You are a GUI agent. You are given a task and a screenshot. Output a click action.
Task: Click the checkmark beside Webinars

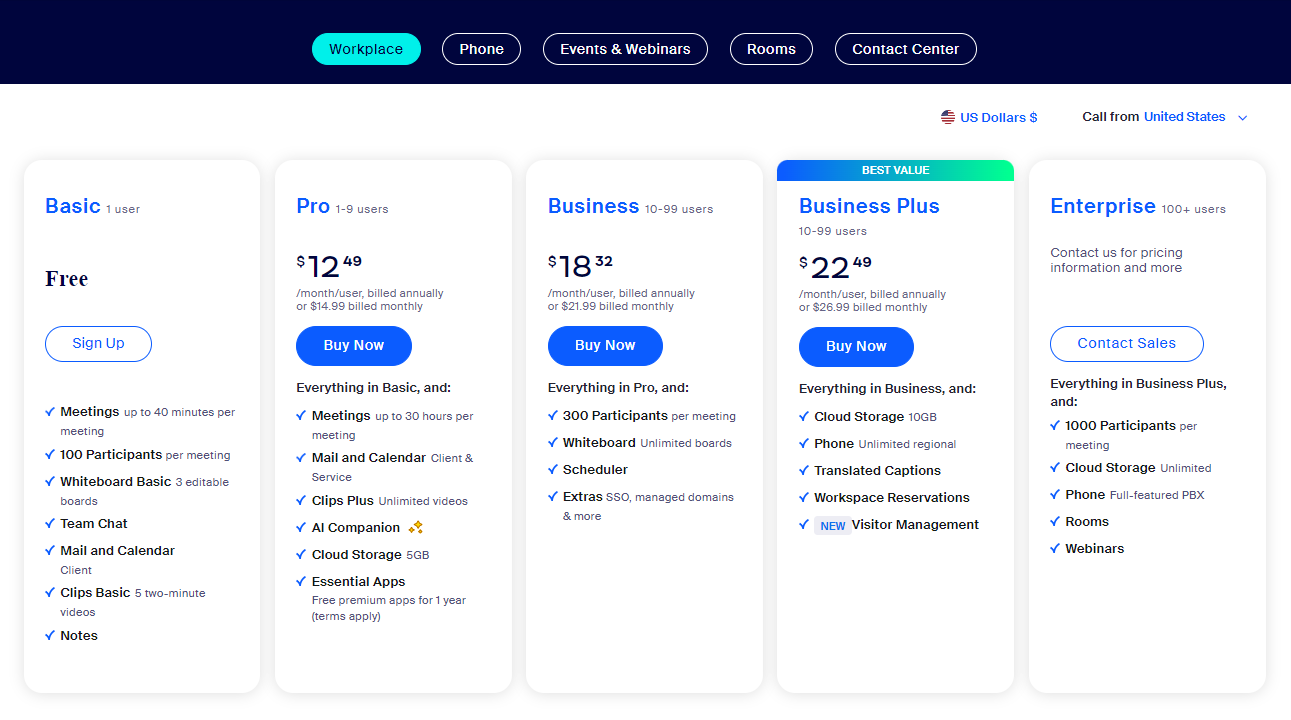(1055, 548)
